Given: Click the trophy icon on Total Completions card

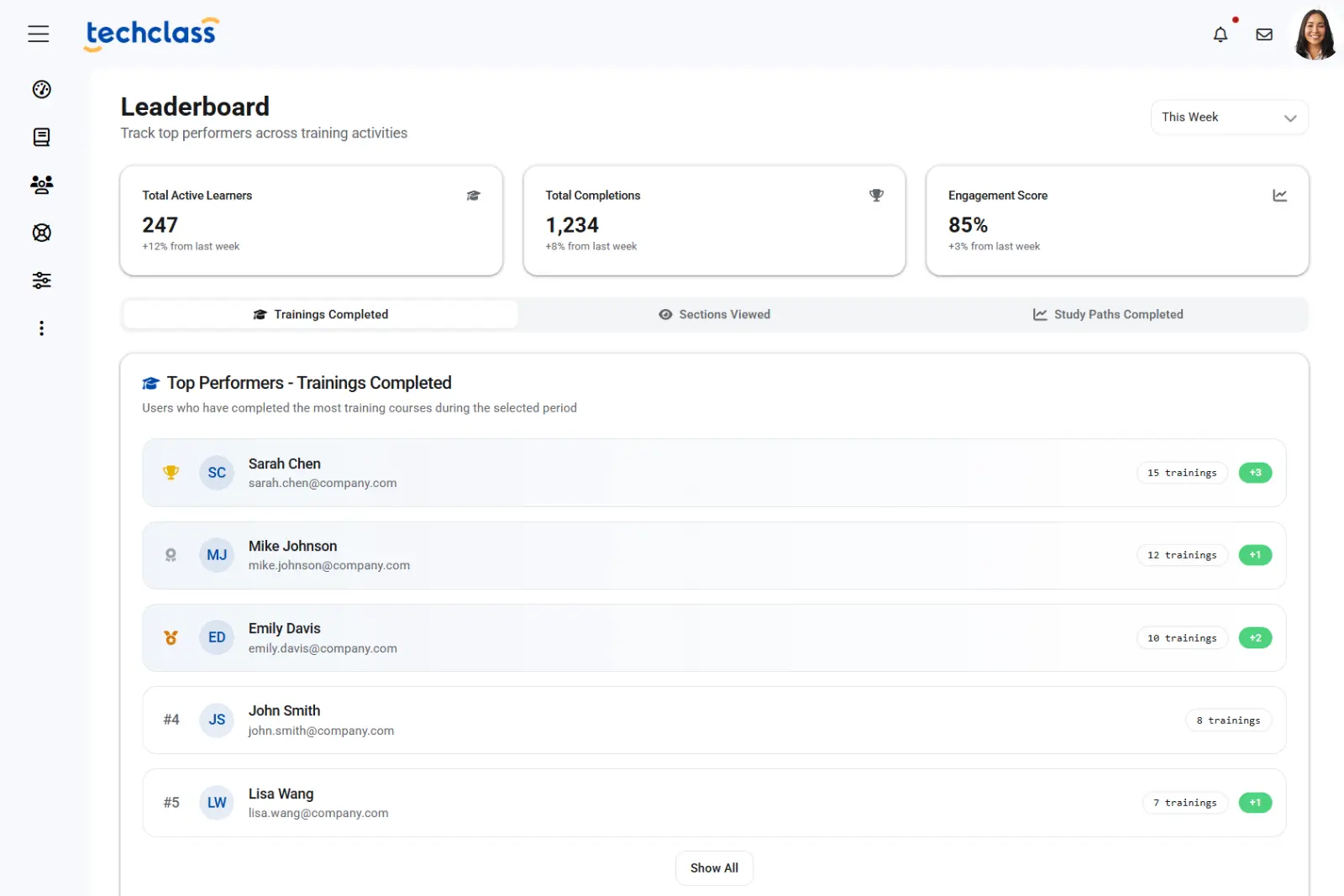Looking at the screenshot, I should point(876,195).
